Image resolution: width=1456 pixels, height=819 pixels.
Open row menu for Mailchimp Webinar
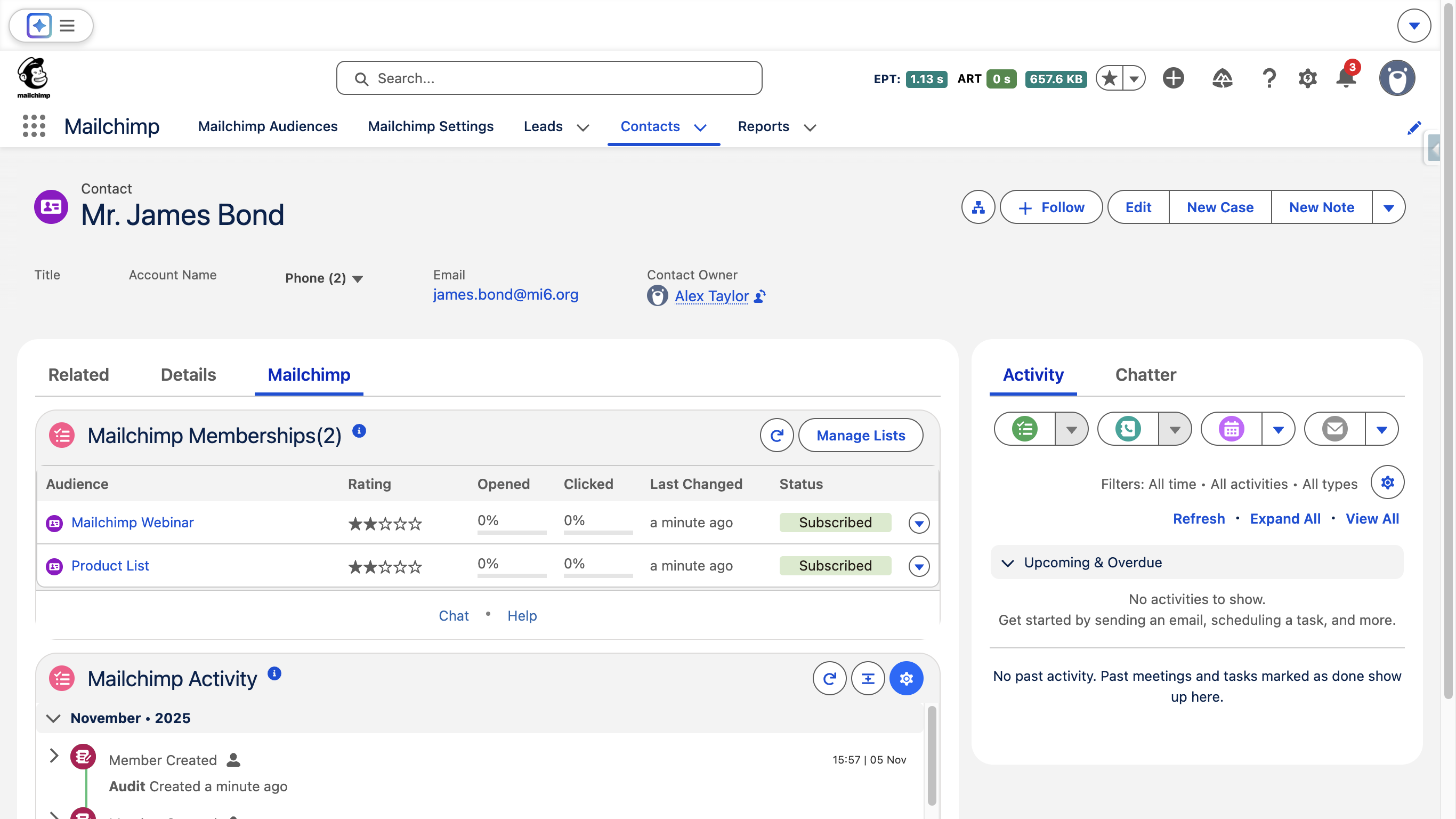coord(918,523)
